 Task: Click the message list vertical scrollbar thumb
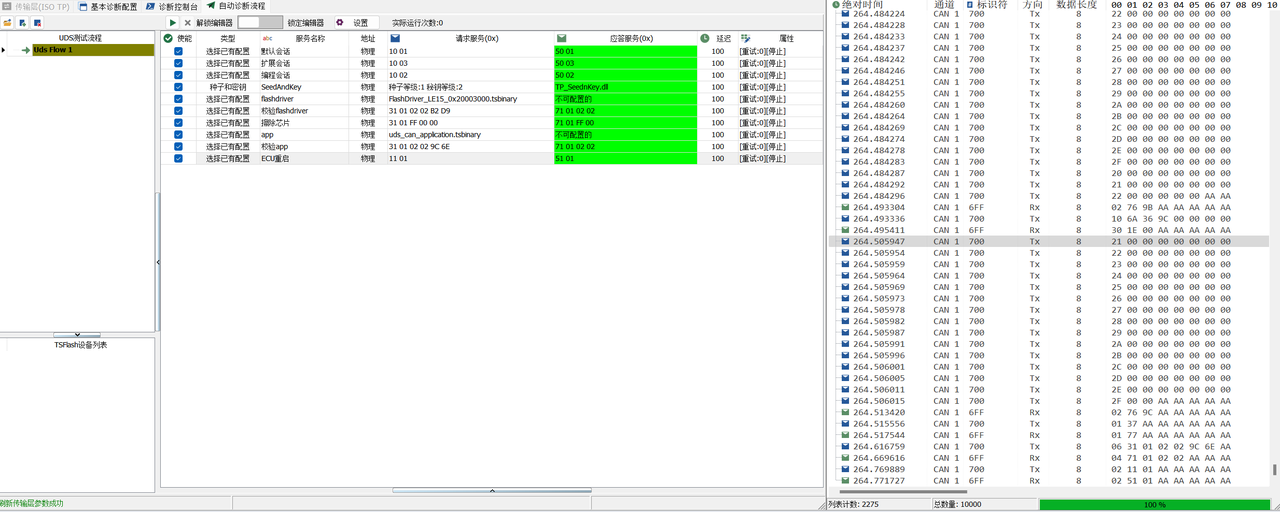click(x=1274, y=469)
